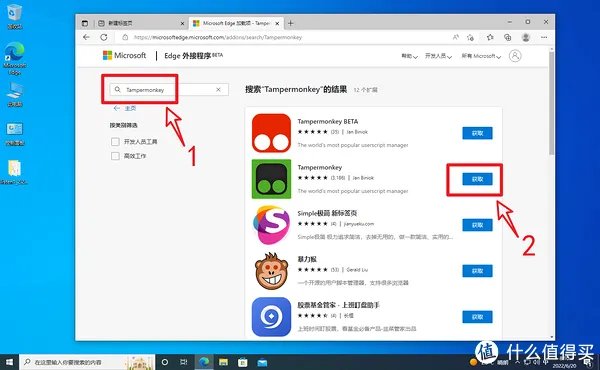Screen dimensions: 600x370
Task: Click the back to home page link
Action: [x=125, y=108]
